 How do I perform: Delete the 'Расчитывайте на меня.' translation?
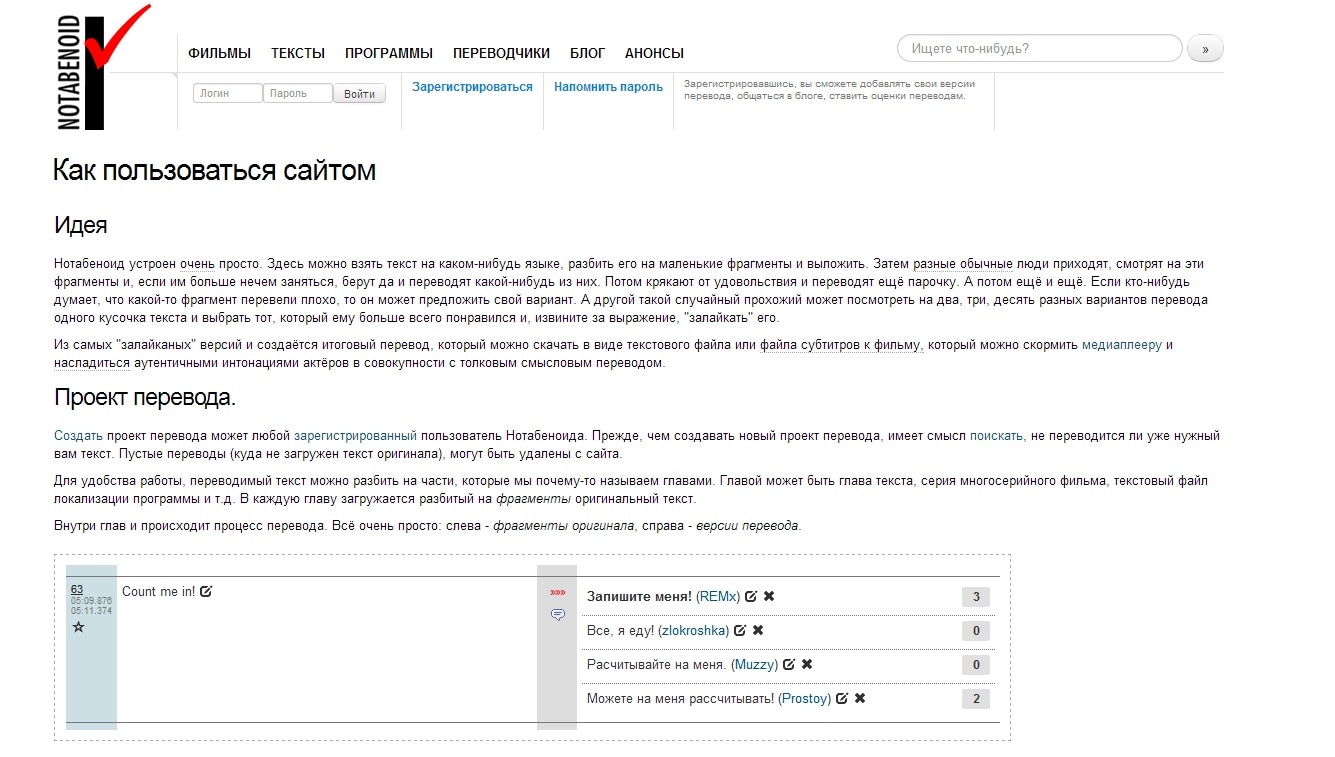coord(807,664)
